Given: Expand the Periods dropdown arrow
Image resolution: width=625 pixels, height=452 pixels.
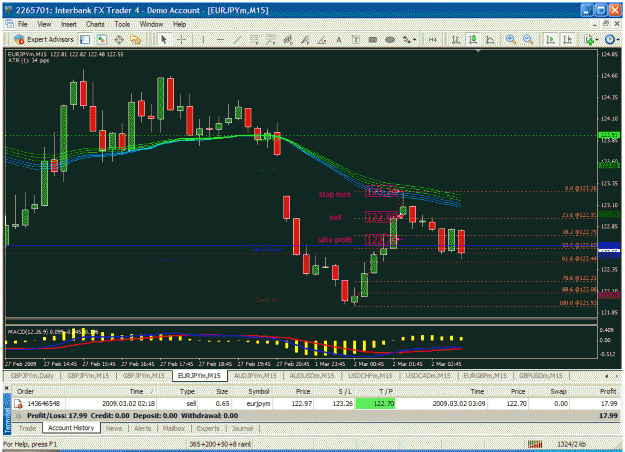Looking at the screenshot, I should coord(618,39).
